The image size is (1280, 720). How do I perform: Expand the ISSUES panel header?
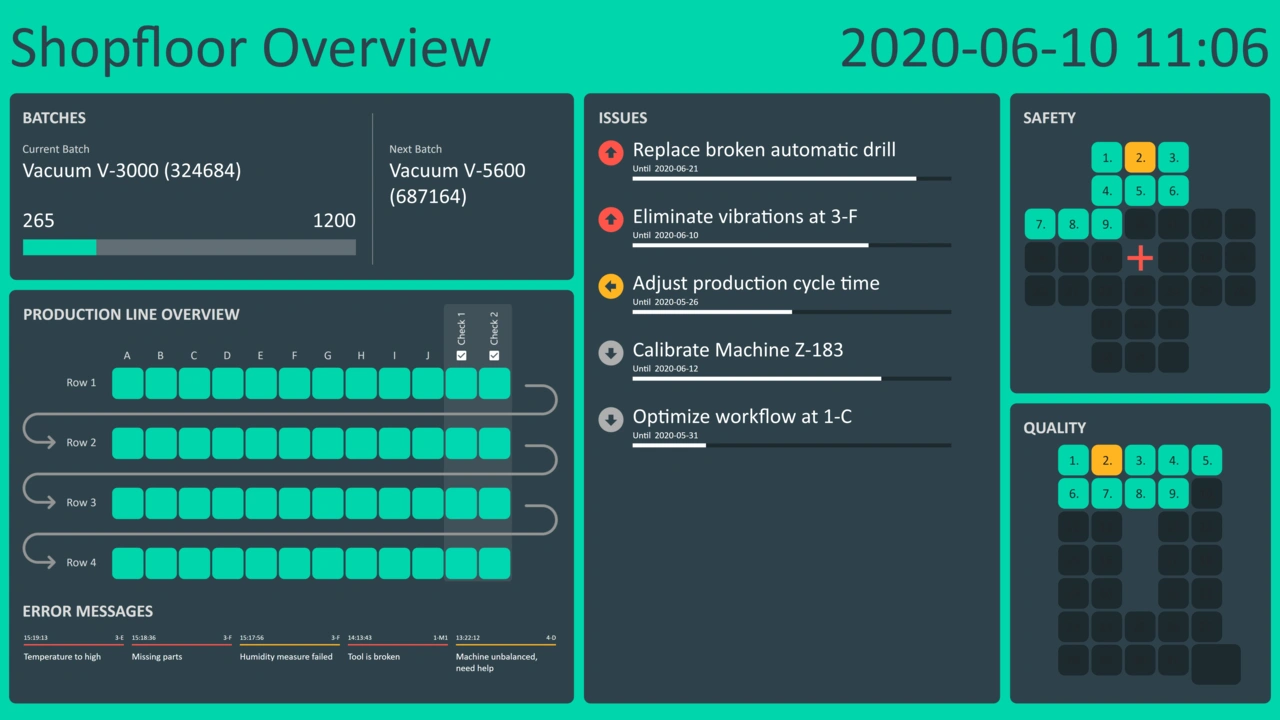(x=623, y=117)
